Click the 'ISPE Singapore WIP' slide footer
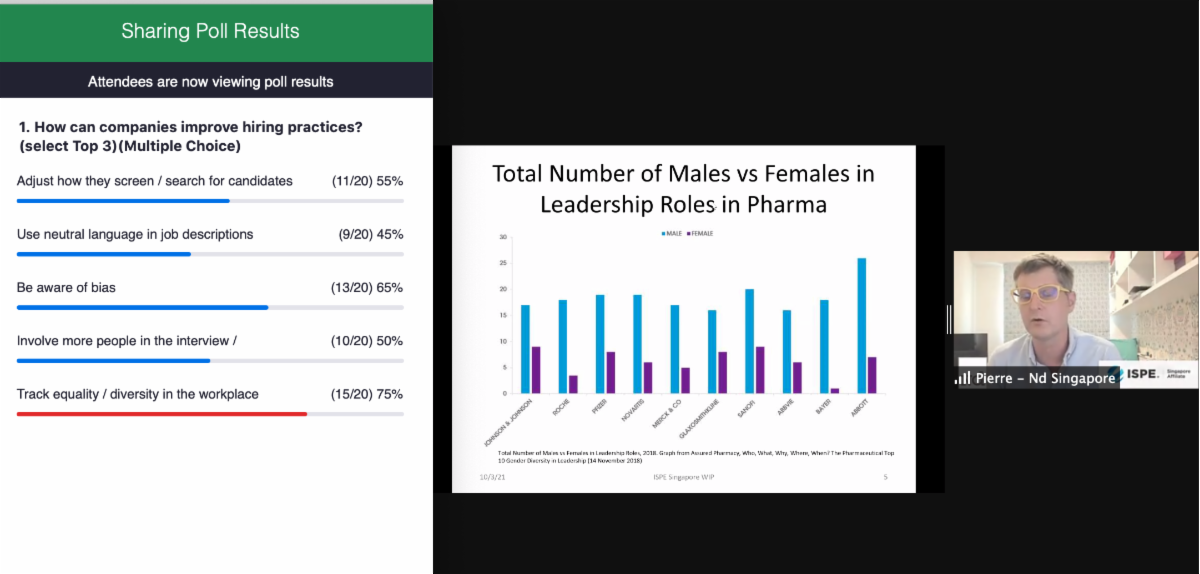Screen dimensions: 1200x574 pos(683,477)
